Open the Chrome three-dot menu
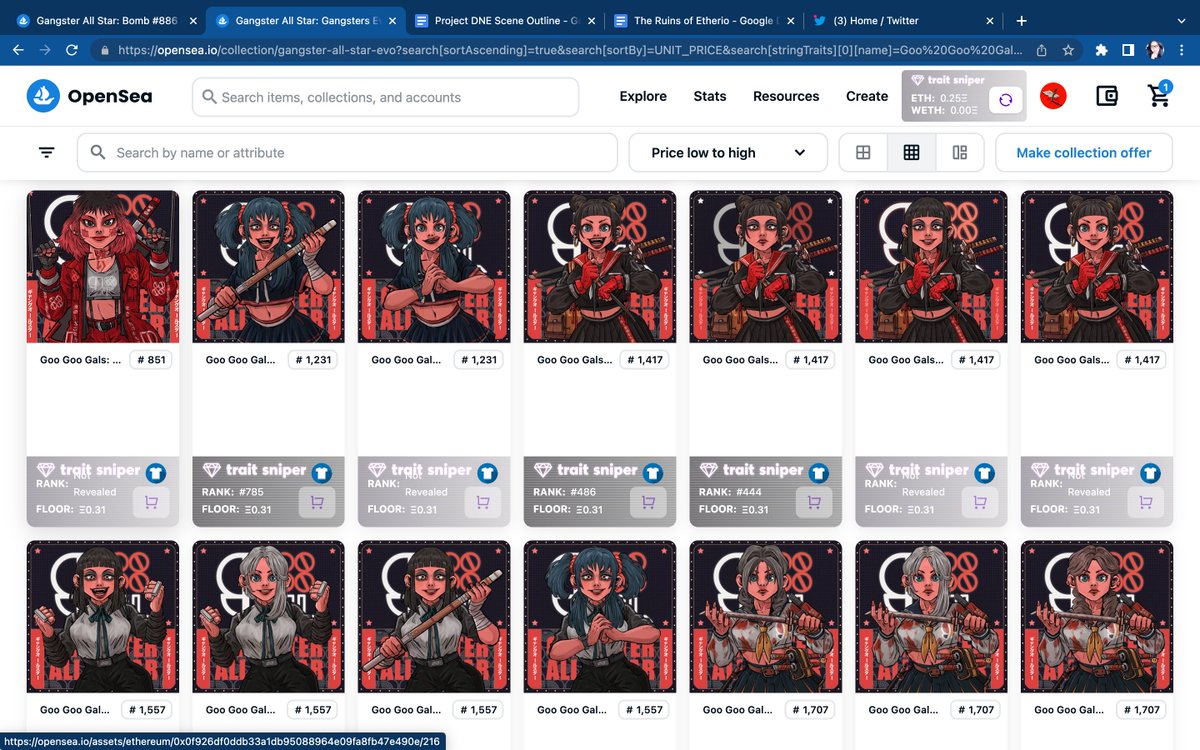Image resolution: width=1200 pixels, height=750 pixels. pos(1182,49)
